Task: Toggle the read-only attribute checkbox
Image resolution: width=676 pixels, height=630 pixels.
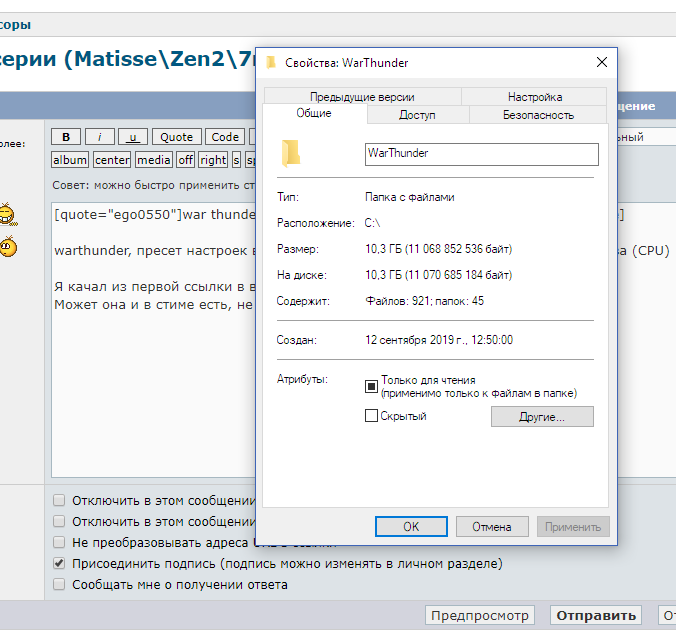Action: point(371,386)
